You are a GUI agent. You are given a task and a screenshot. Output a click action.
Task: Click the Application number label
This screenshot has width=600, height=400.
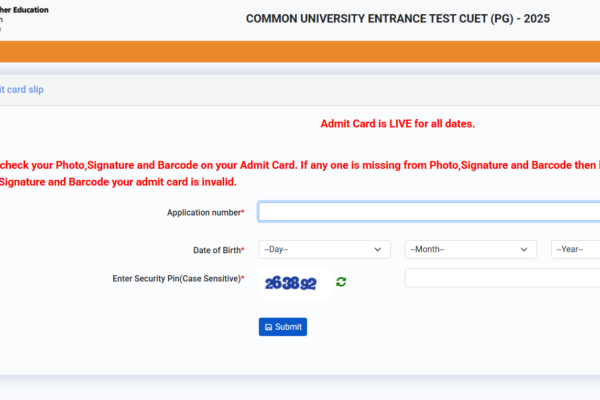click(x=205, y=212)
